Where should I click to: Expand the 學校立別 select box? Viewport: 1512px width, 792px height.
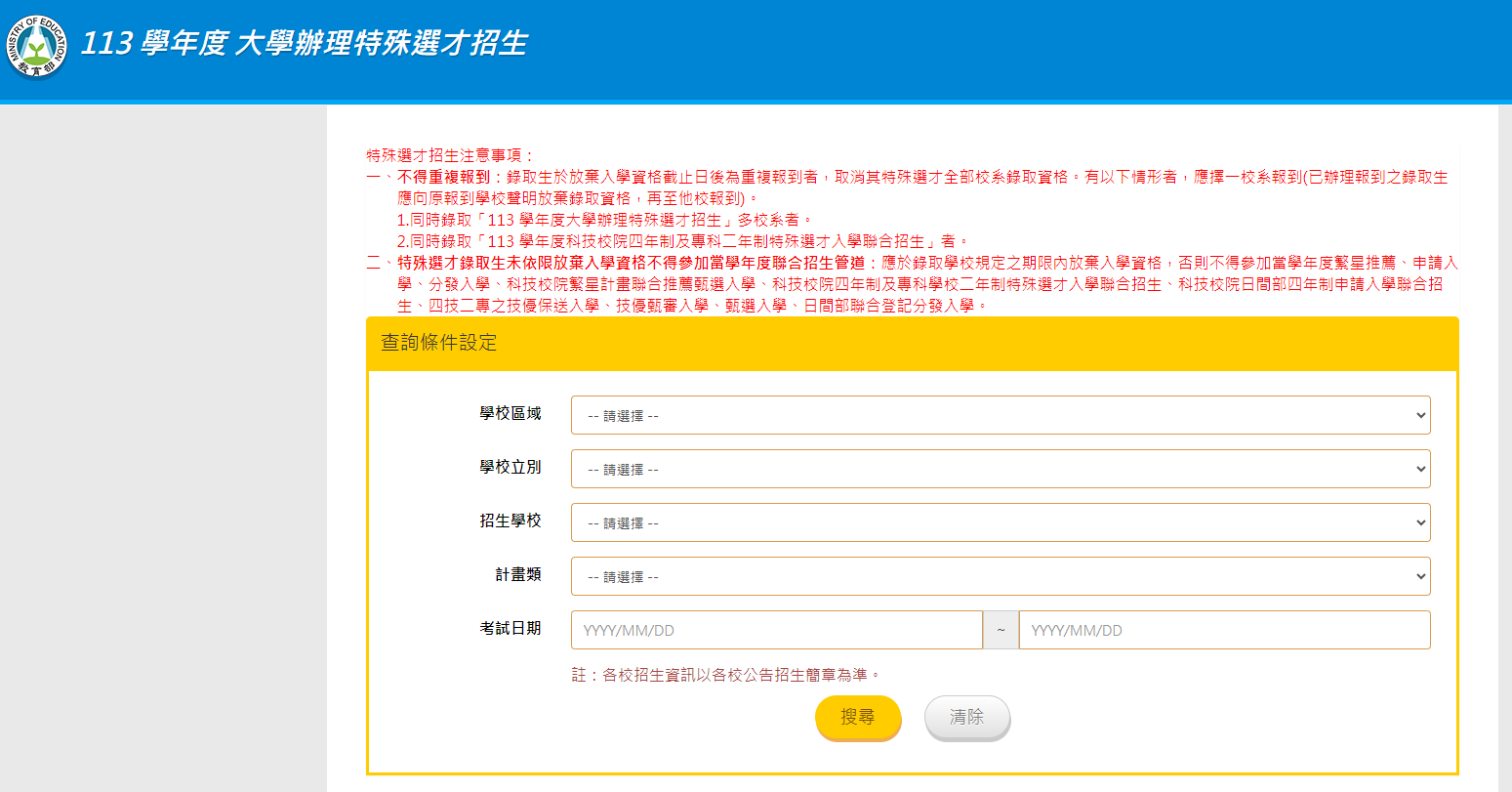pyautogui.click(x=1000, y=469)
